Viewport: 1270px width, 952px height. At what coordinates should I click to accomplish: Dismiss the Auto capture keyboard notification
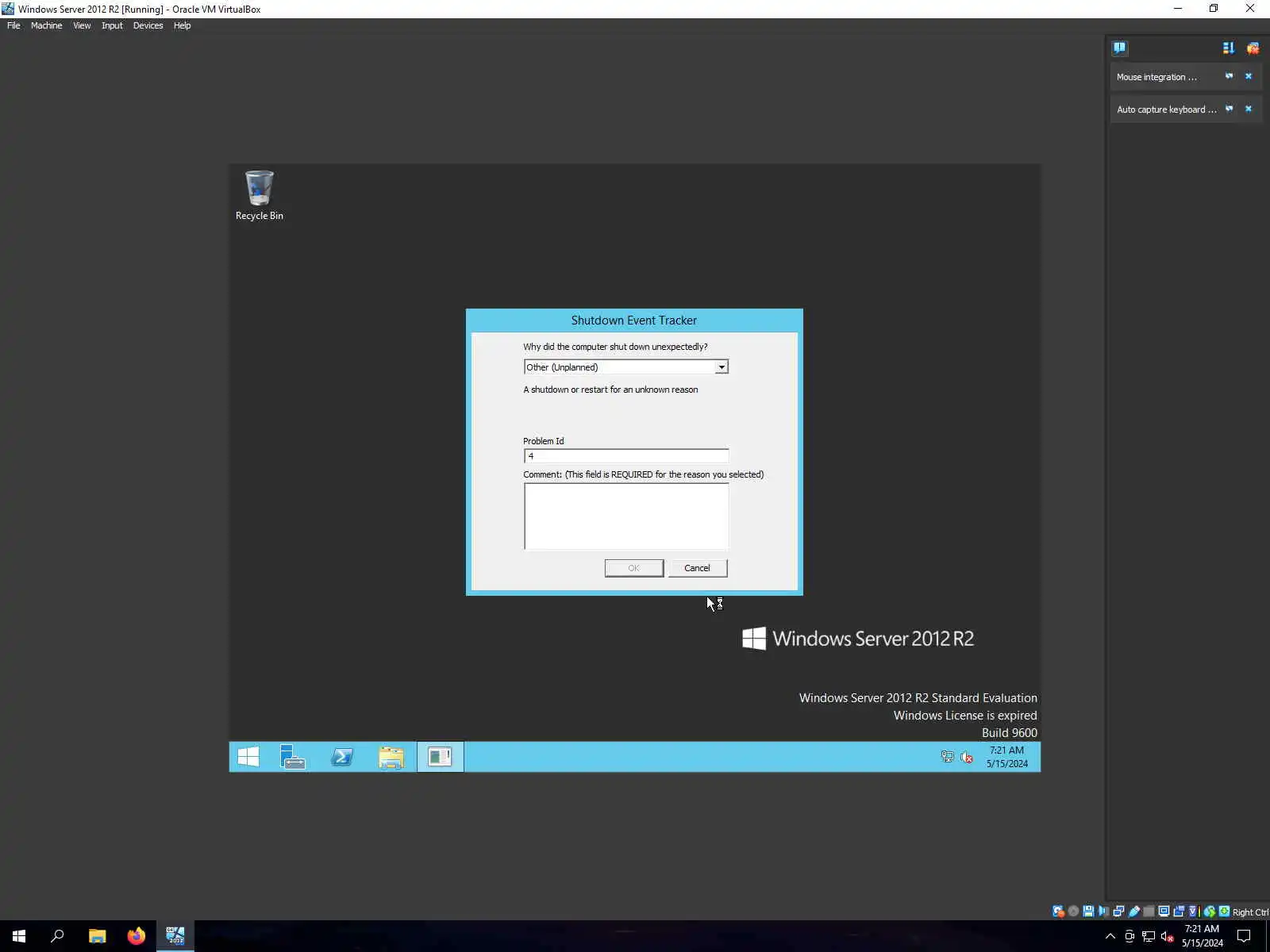(1249, 109)
